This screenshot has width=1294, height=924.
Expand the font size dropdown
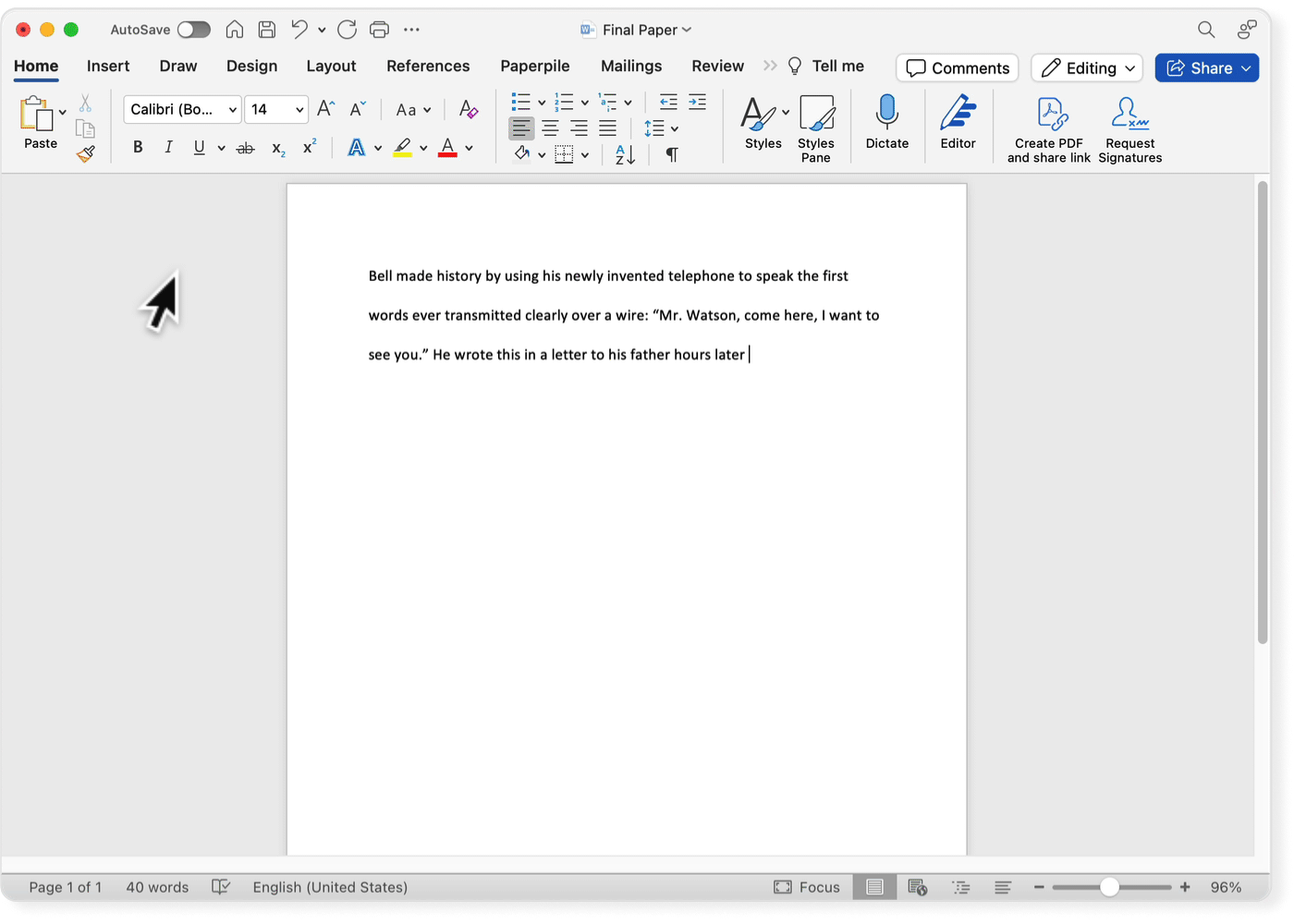point(299,110)
